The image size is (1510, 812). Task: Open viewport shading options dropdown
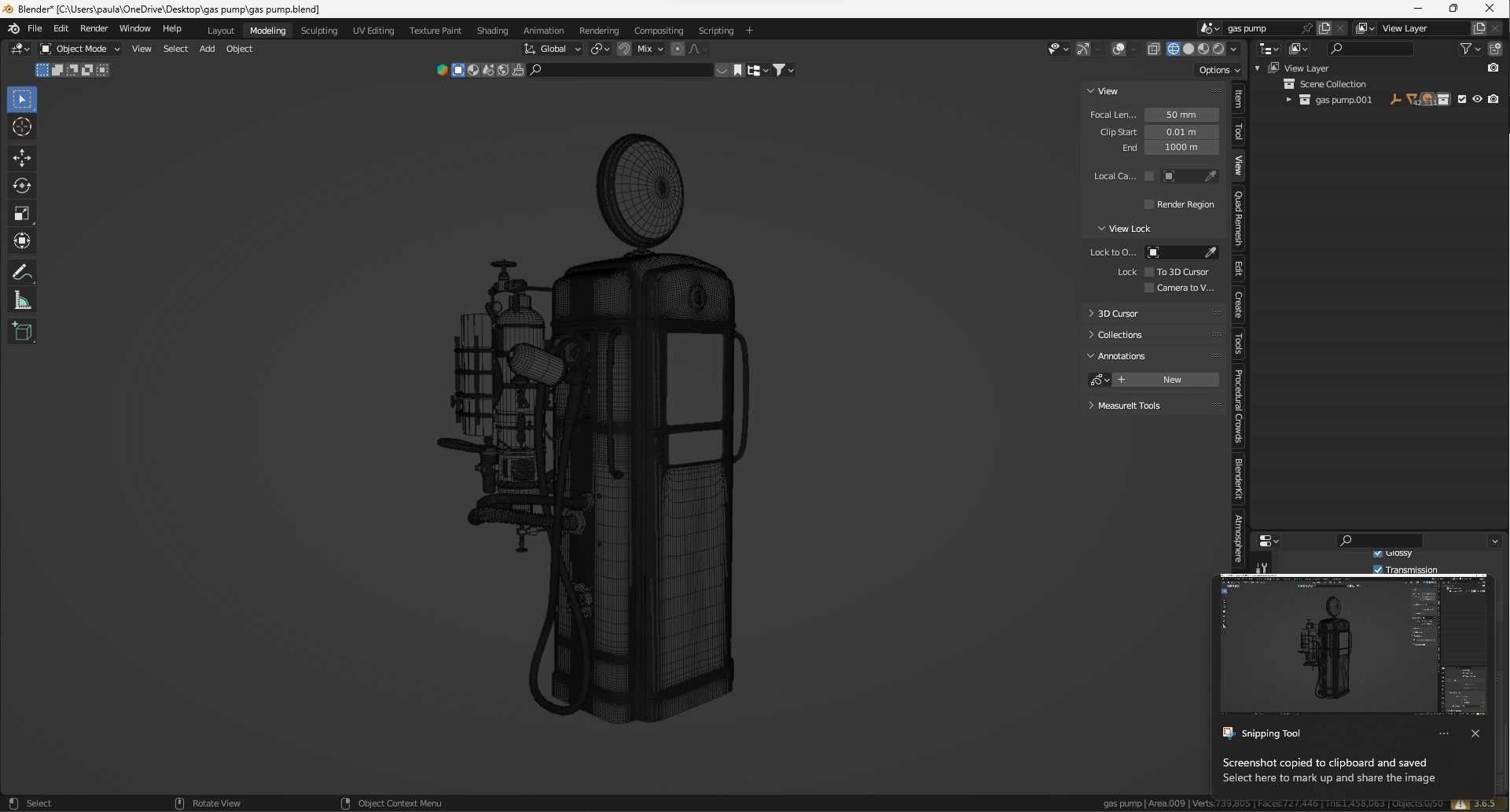1234,49
